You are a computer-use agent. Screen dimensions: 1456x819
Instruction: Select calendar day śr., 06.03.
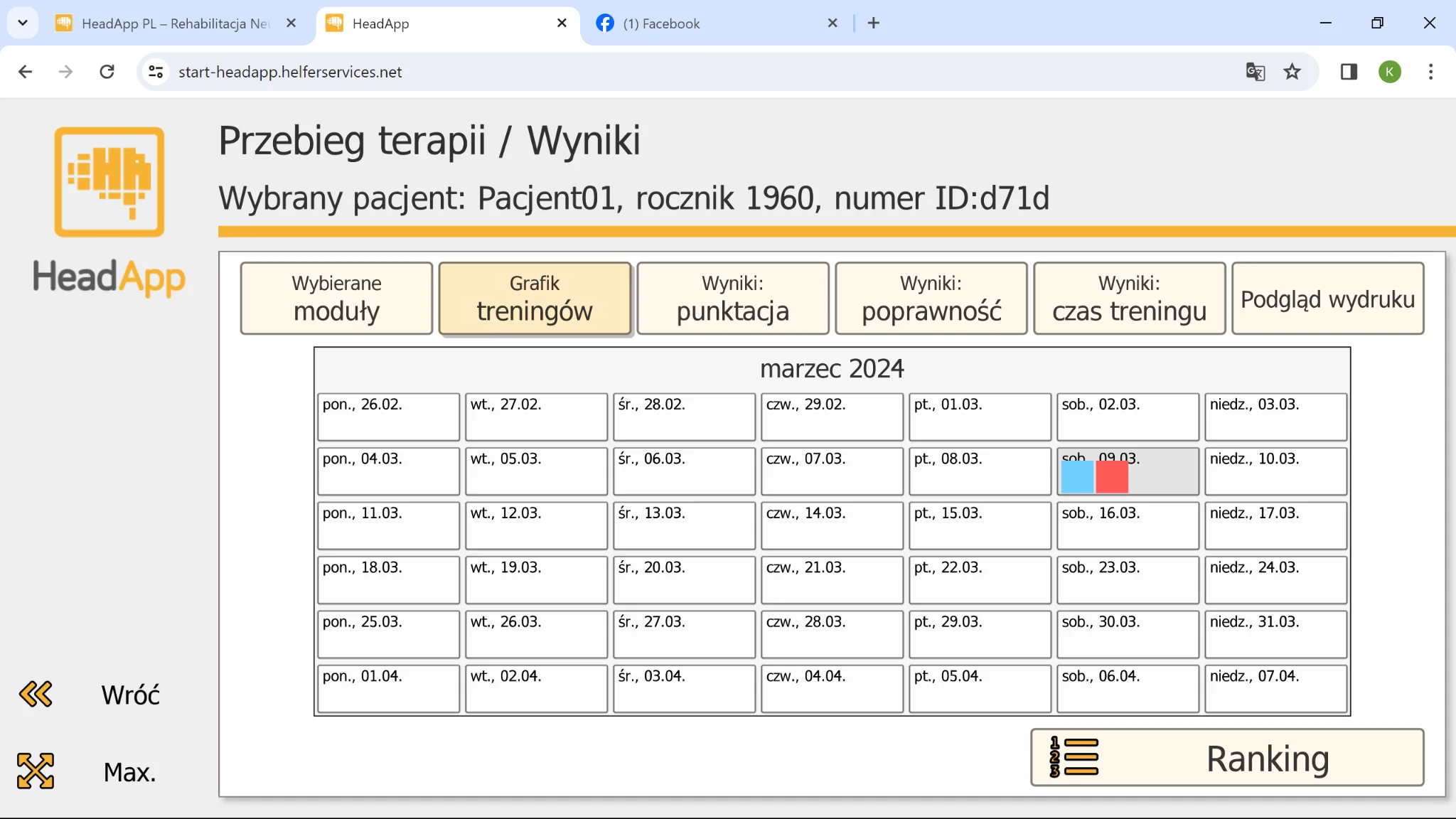tap(684, 471)
